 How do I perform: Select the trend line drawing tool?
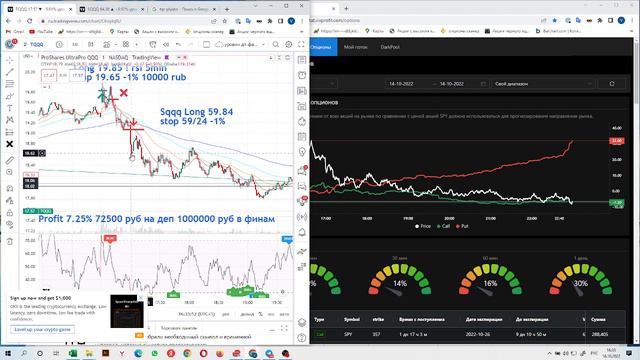[x=10, y=72]
